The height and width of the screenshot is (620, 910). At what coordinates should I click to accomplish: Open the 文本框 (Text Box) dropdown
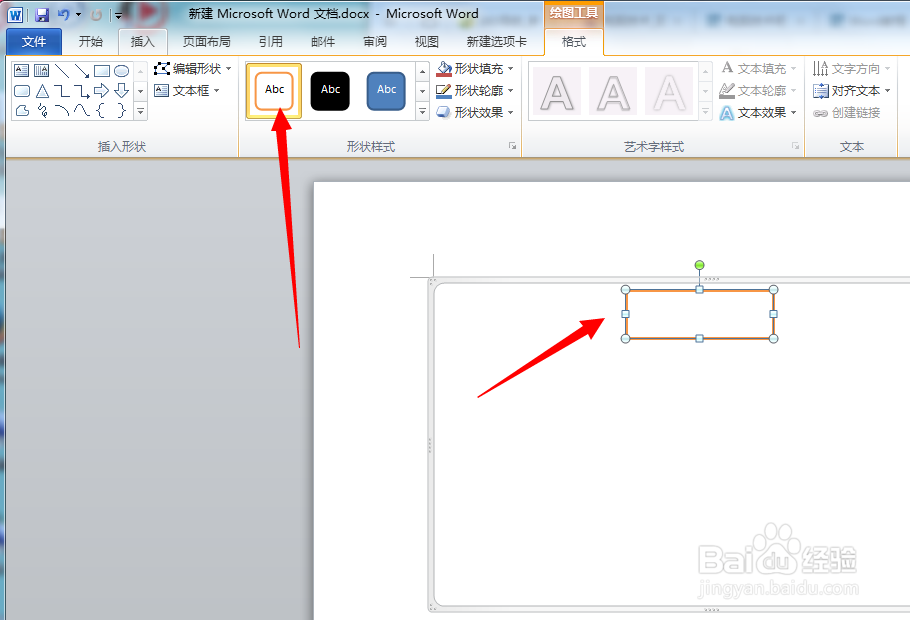[192, 90]
